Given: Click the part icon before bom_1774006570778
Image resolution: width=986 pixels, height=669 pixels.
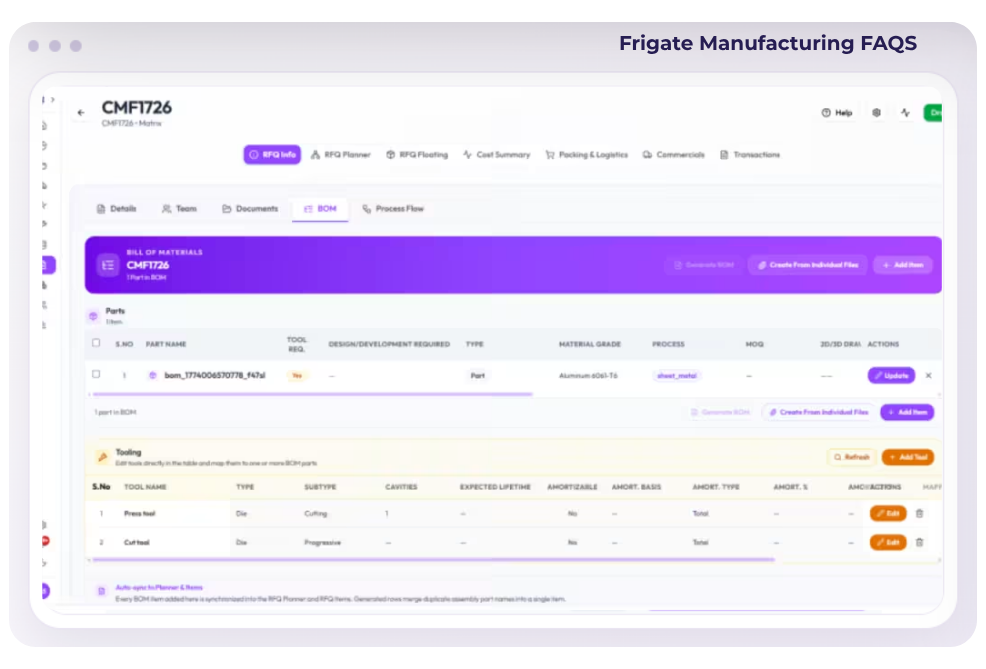Looking at the screenshot, I should click(152, 375).
